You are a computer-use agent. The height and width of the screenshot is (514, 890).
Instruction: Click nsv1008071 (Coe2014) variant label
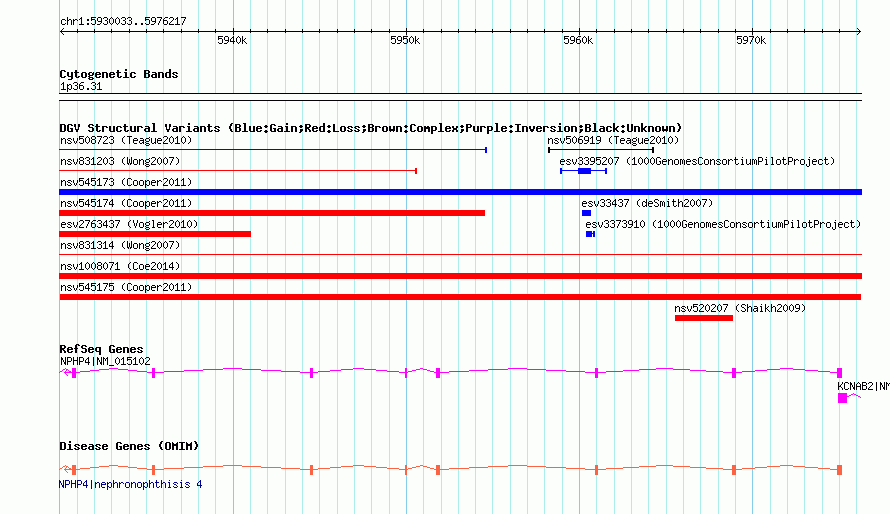(x=120, y=266)
